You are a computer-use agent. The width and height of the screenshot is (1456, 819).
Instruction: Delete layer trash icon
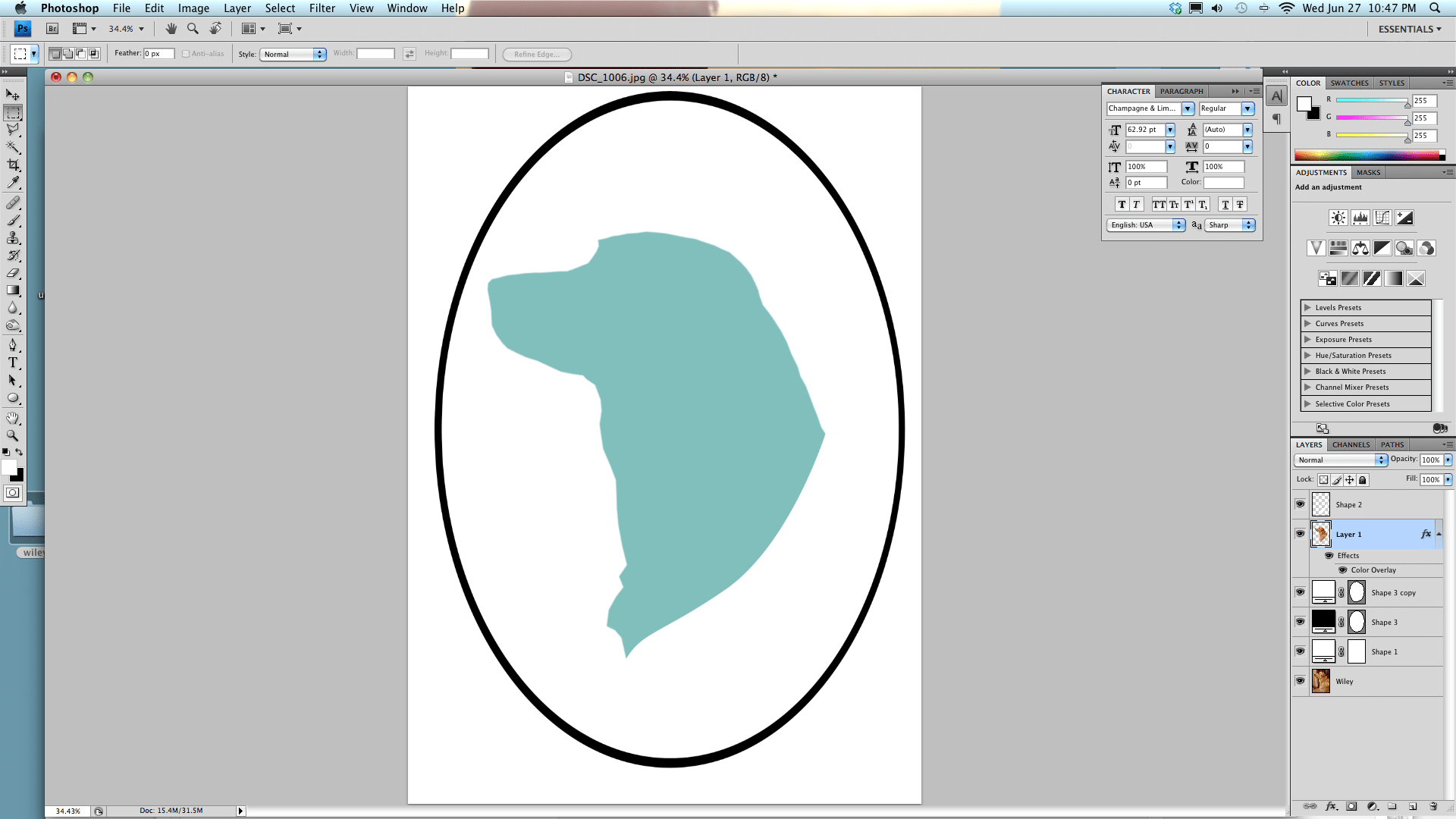pos(1433,807)
